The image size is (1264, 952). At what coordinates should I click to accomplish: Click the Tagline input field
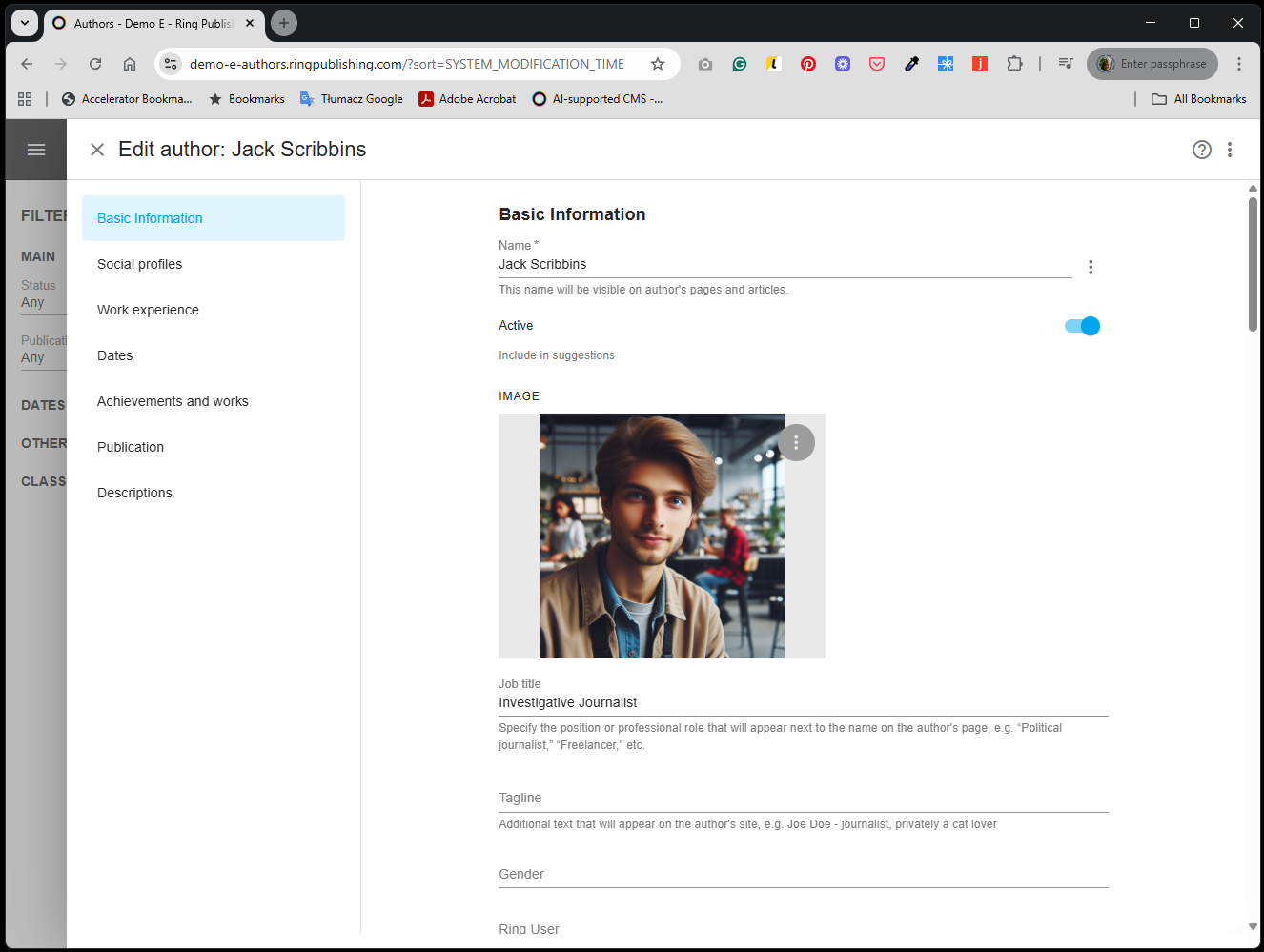803,798
